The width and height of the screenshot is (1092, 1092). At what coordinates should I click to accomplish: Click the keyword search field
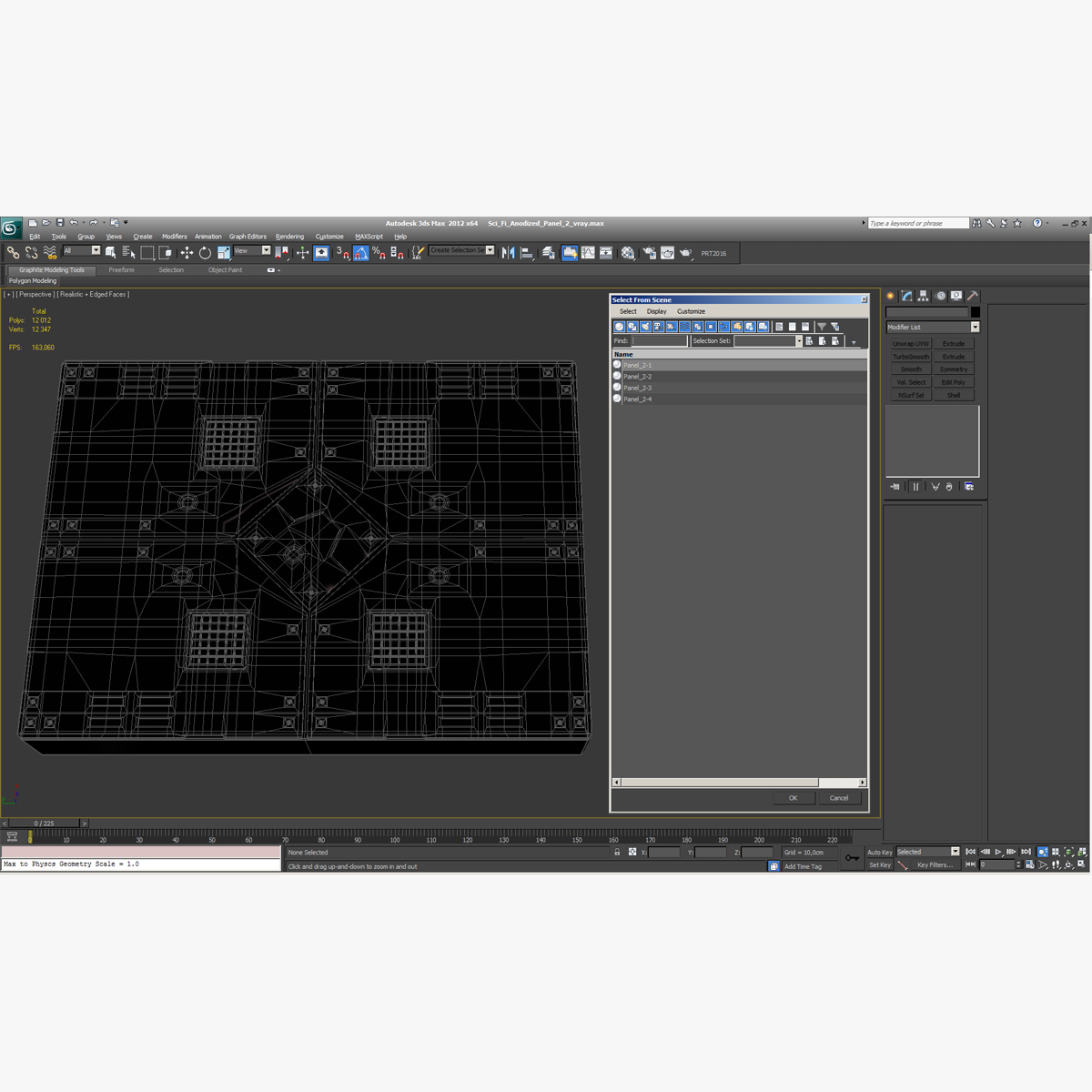(918, 223)
